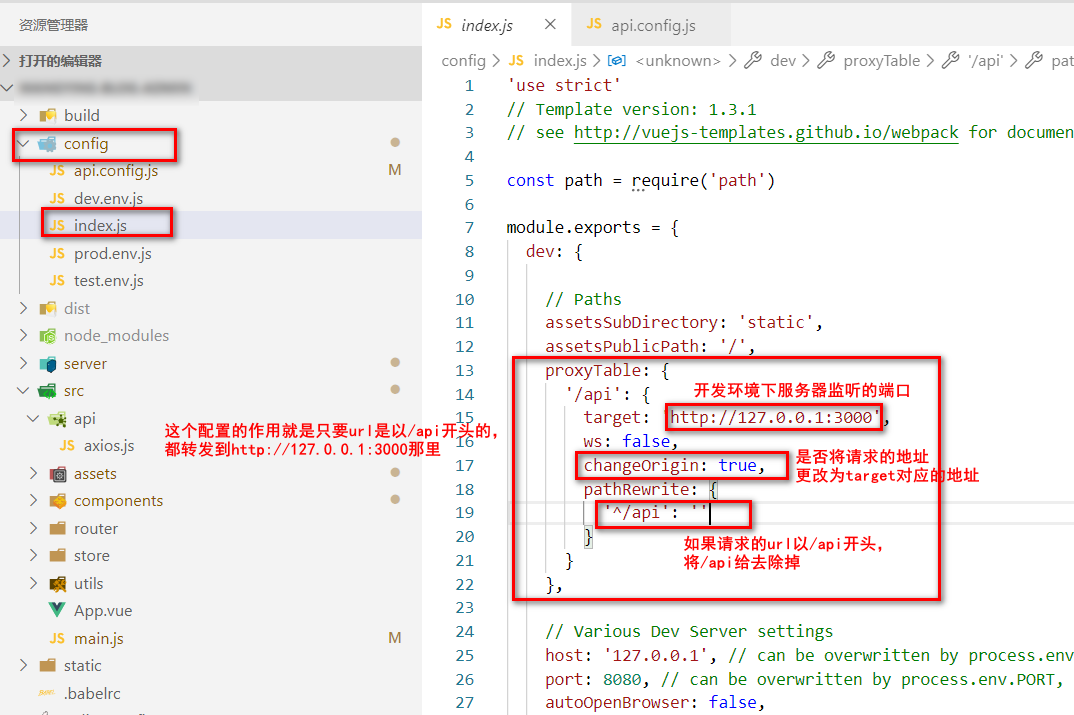Click the server folder icon
Screen dimensions: 1074x715
[47, 364]
